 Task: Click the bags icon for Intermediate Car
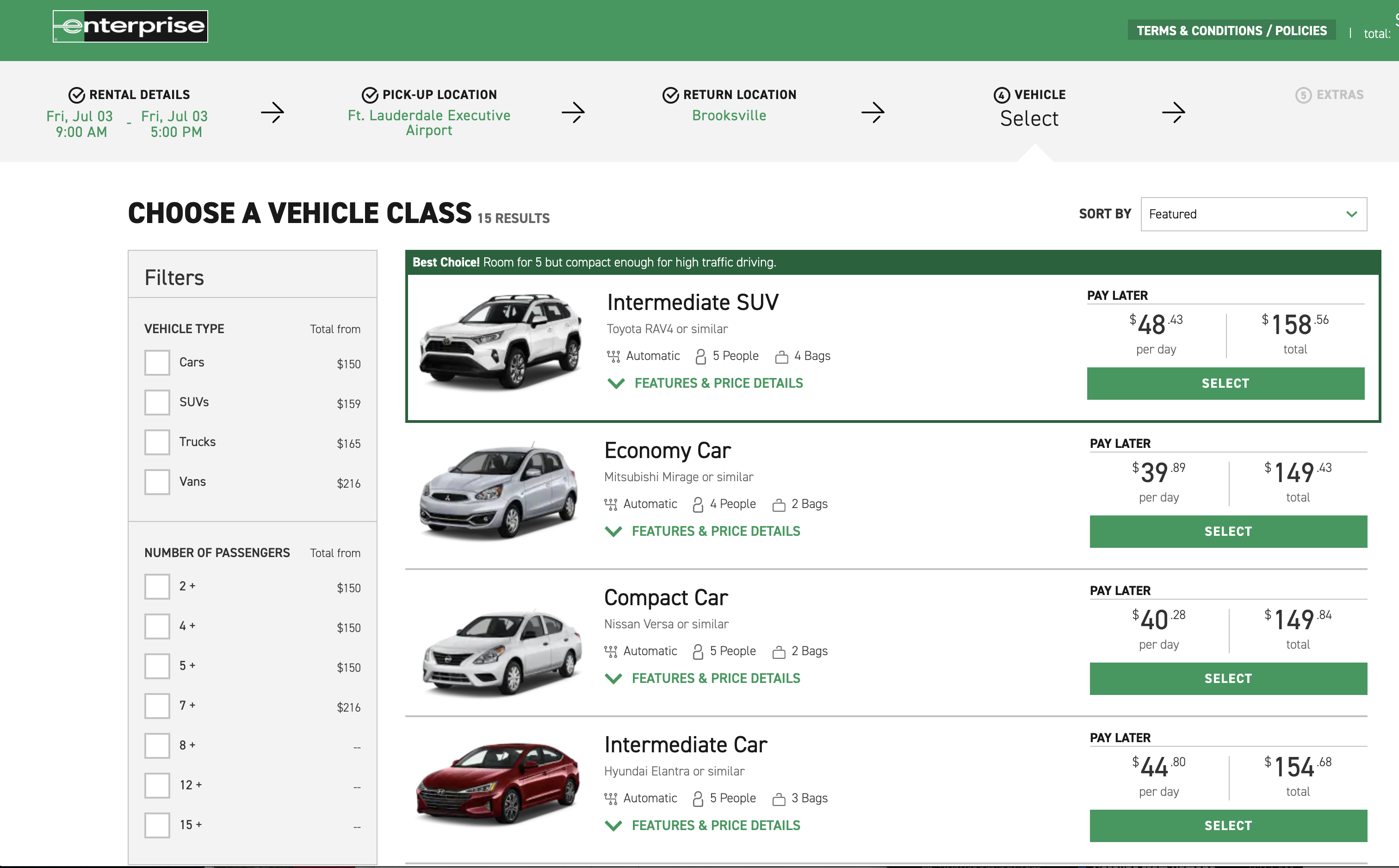click(x=779, y=799)
